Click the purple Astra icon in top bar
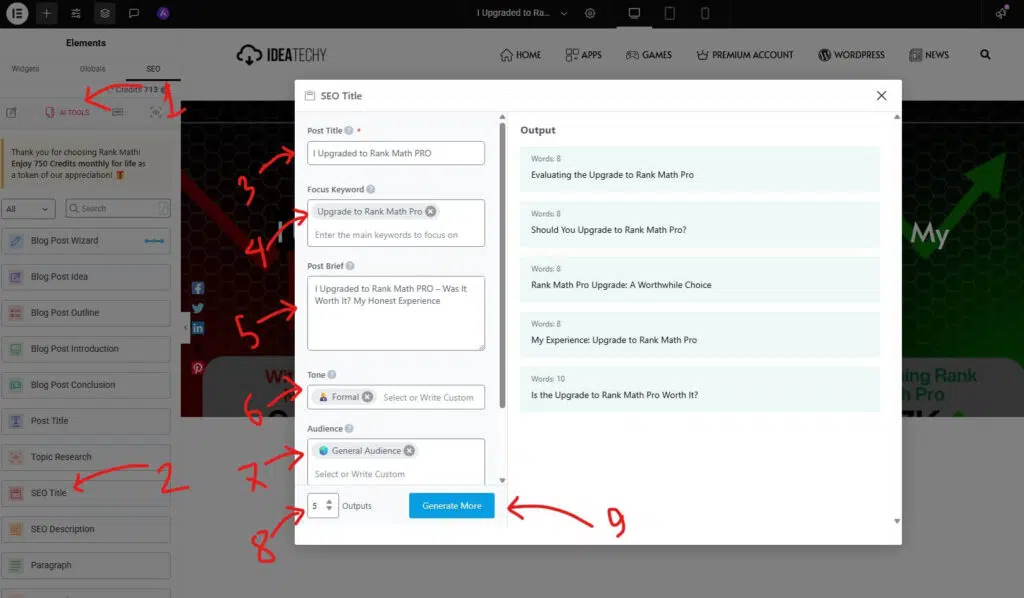Viewport: 1024px width, 598px height. click(x=163, y=13)
